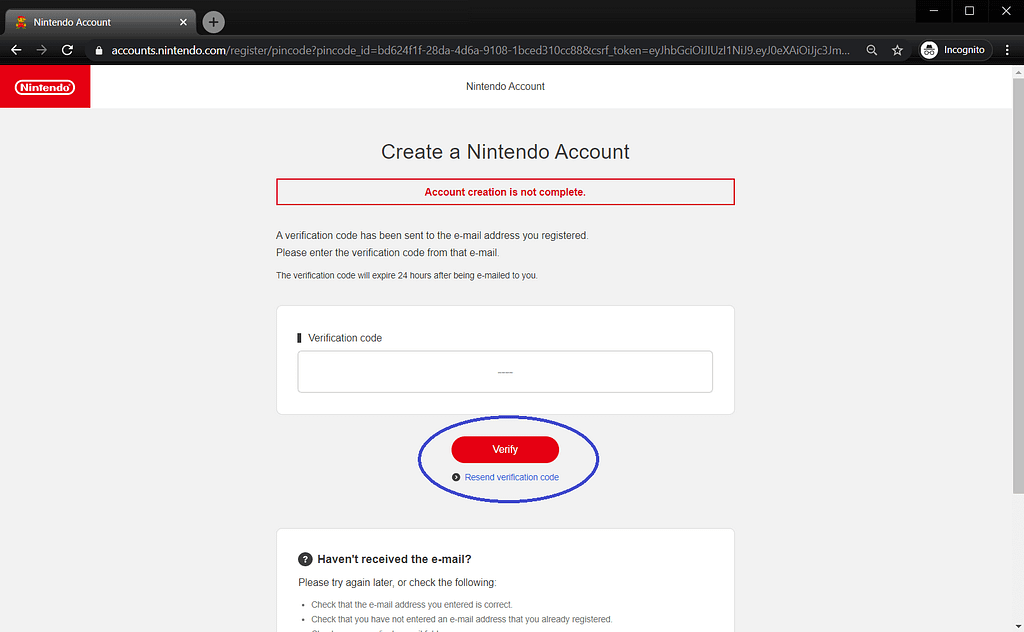
Task: Click the 'Haven't received the e-mail?' heading
Action: click(x=394, y=559)
